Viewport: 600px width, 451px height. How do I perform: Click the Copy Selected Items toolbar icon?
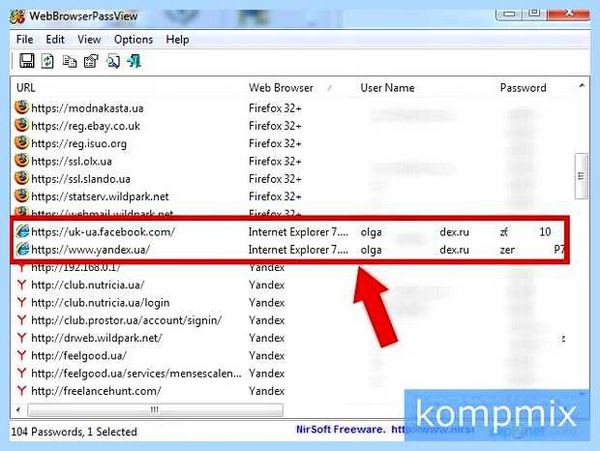pyautogui.click(x=69, y=62)
